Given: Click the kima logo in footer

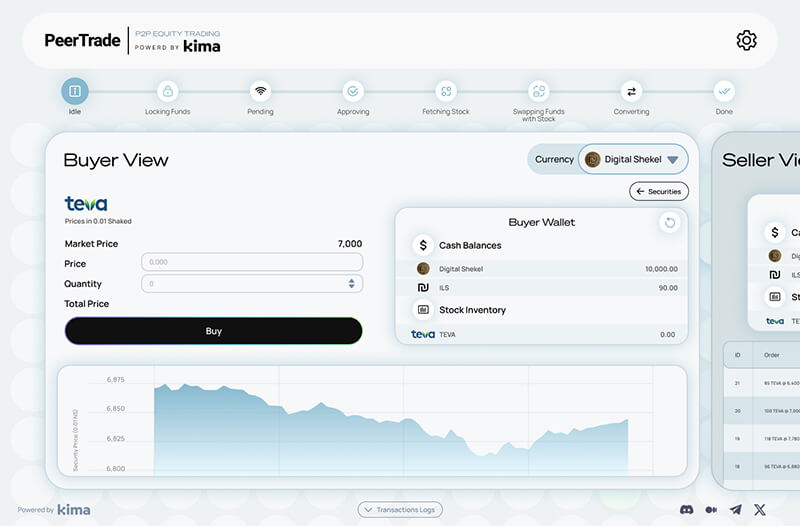Looking at the screenshot, I should point(73,510).
